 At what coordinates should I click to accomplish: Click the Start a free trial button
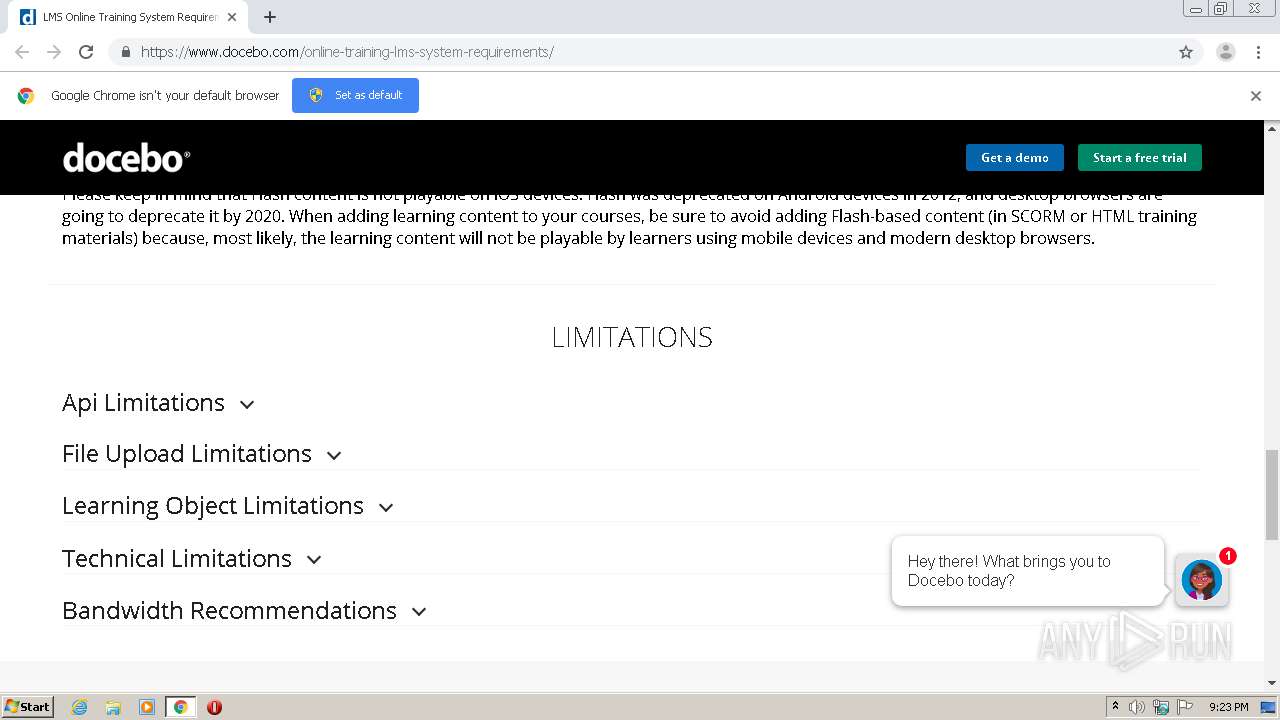(x=1140, y=158)
